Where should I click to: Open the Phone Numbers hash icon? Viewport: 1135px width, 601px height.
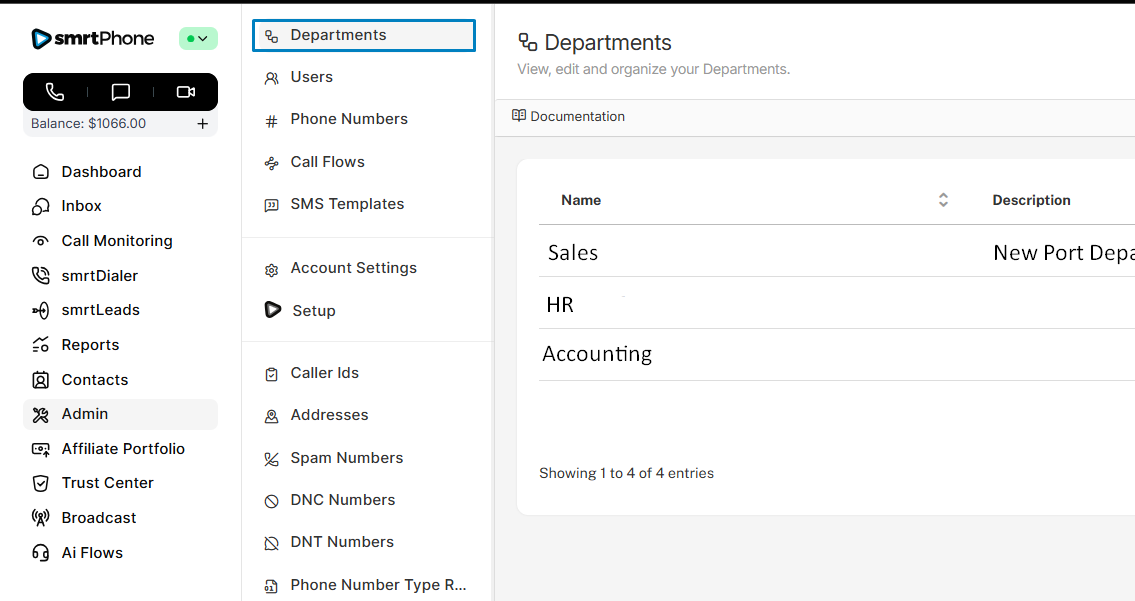point(271,120)
